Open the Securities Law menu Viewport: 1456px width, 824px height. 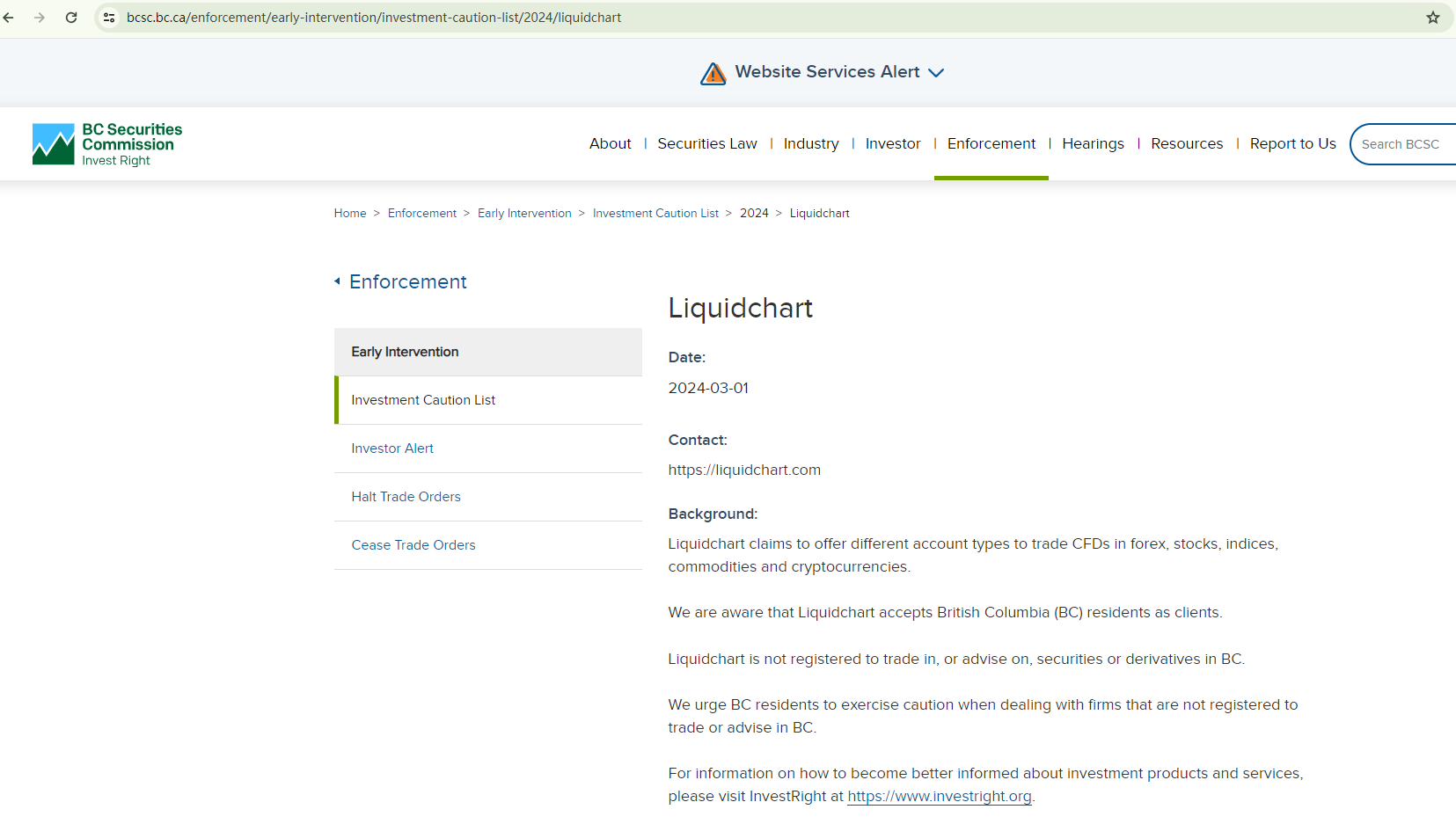coord(707,144)
